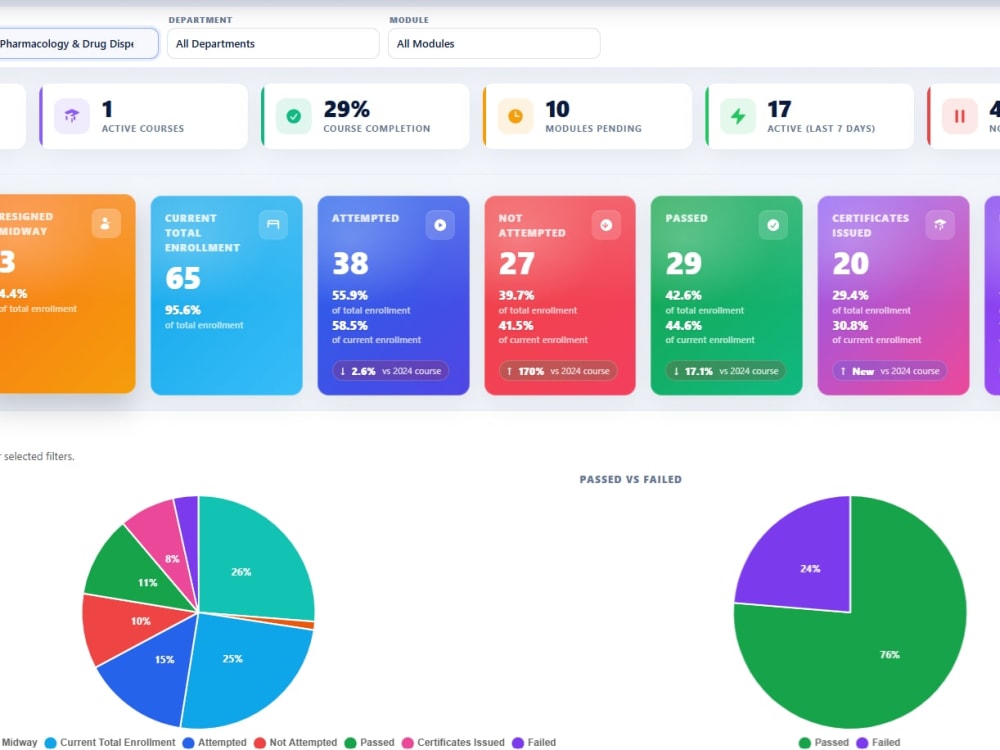Click the 17.1% vs 2024 course badge
This screenshot has height=750, width=1000.
726,371
